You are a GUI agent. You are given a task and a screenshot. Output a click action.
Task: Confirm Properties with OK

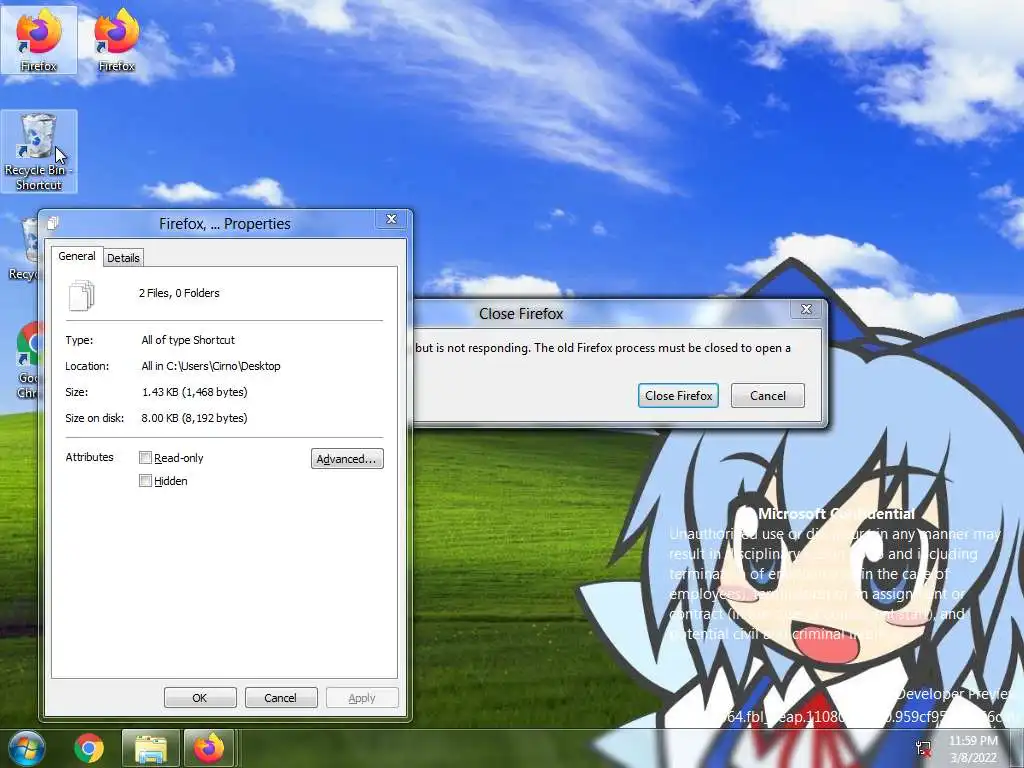point(200,697)
